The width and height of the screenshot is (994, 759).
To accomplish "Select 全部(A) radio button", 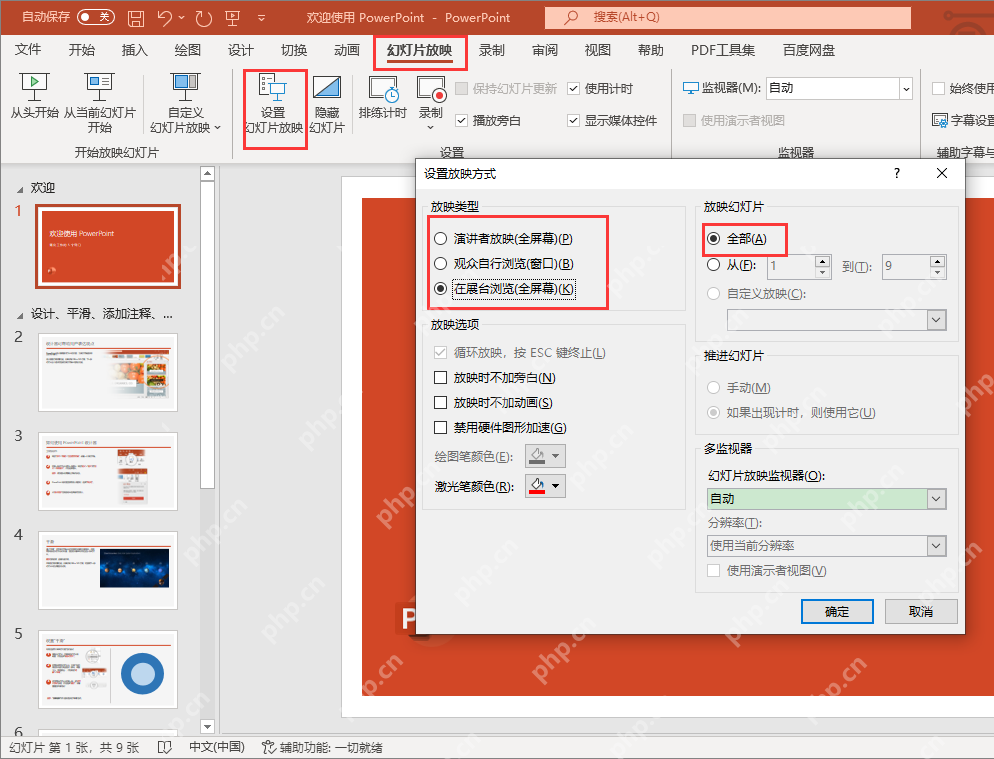I will pyautogui.click(x=713, y=239).
